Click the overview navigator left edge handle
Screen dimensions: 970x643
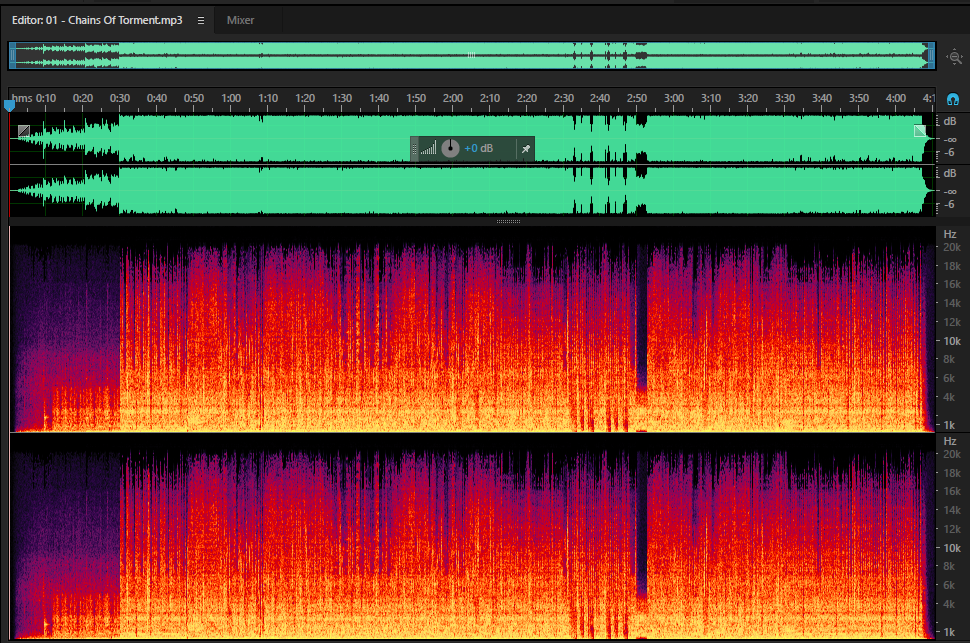click(x=12, y=56)
